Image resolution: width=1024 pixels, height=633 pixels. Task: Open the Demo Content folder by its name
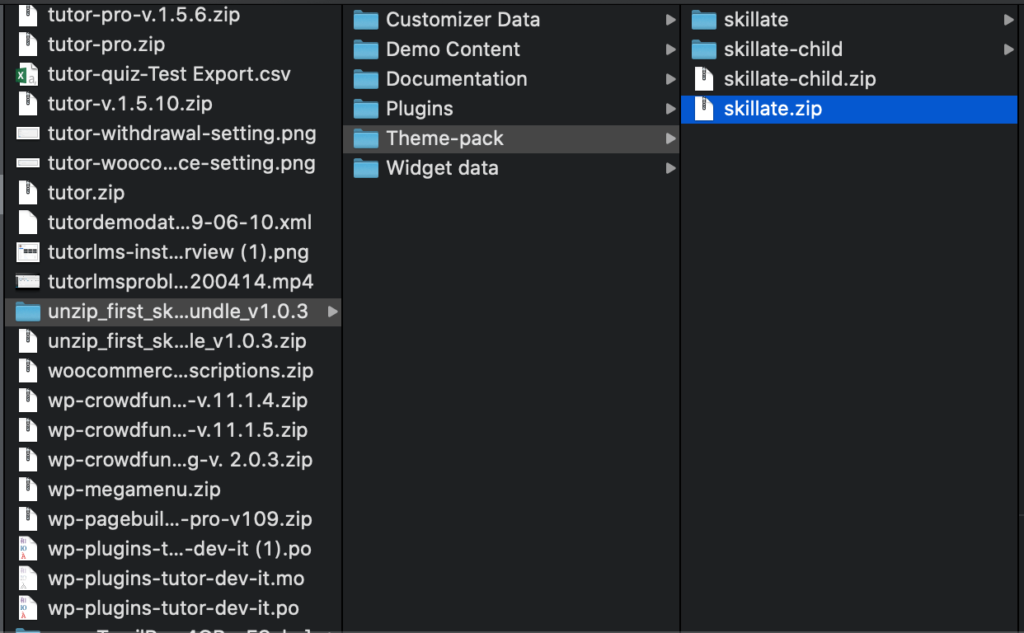453,49
